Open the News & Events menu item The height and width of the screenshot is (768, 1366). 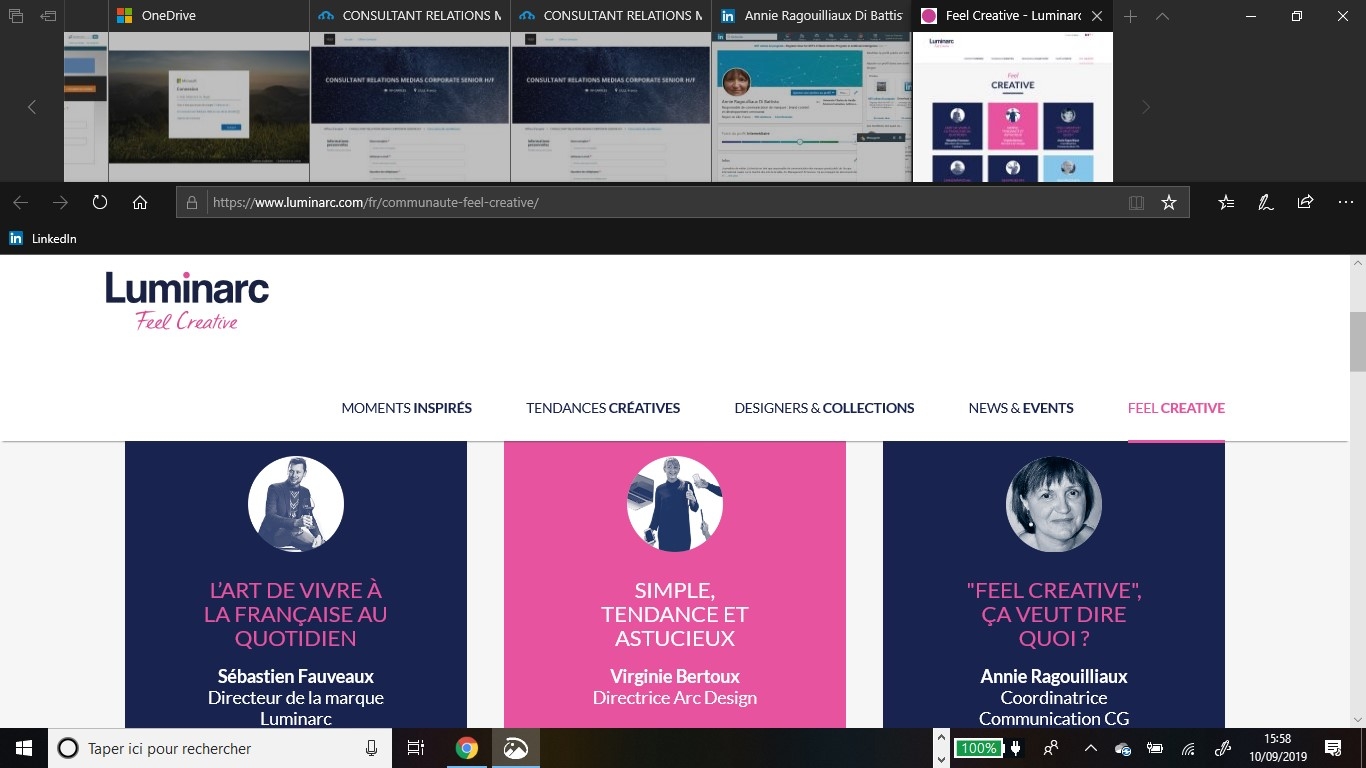(x=1021, y=408)
